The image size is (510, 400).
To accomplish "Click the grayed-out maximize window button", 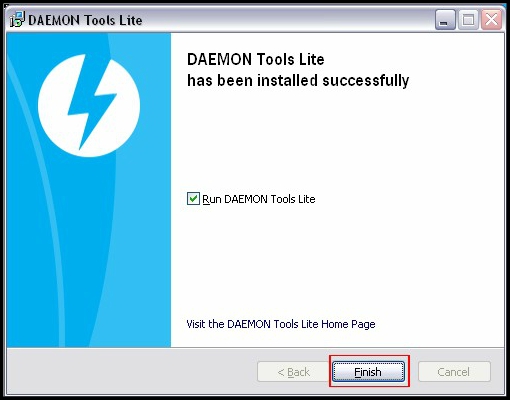I will pos(468,20).
